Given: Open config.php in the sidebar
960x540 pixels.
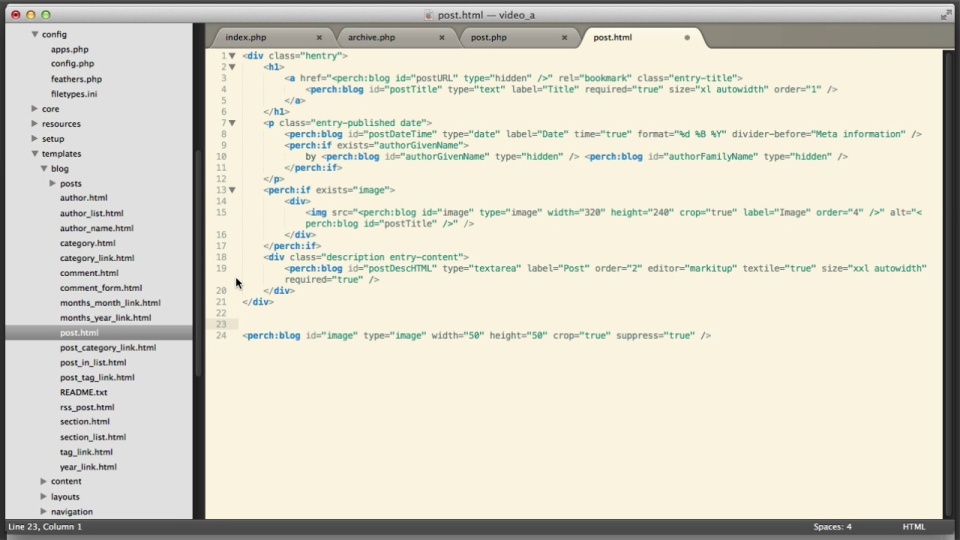Looking at the screenshot, I should pos(72,64).
